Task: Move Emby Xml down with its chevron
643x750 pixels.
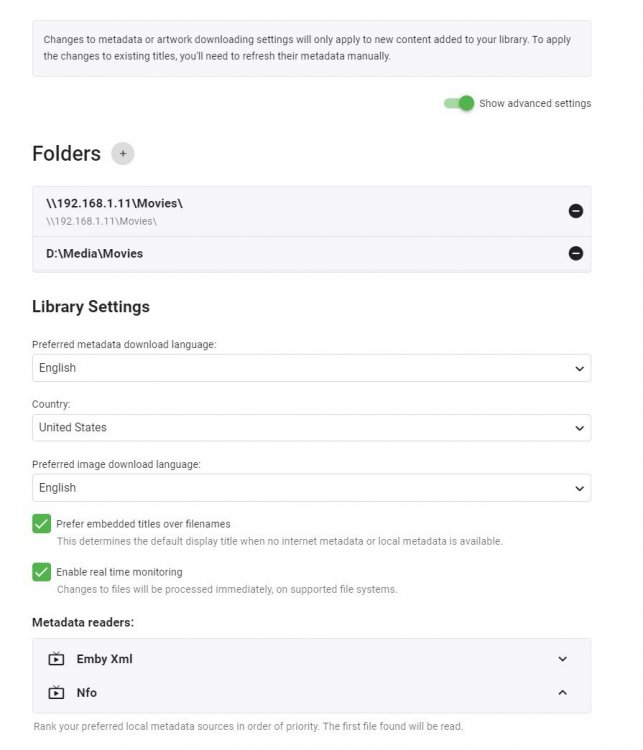Action: pyautogui.click(x=562, y=659)
